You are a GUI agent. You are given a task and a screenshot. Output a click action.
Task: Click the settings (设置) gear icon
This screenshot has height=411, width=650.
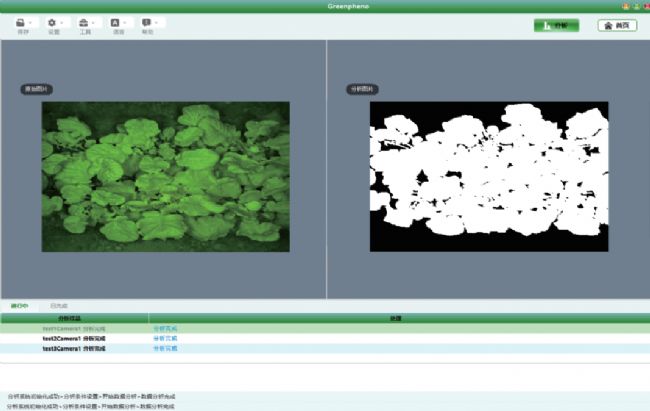tap(52, 22)
